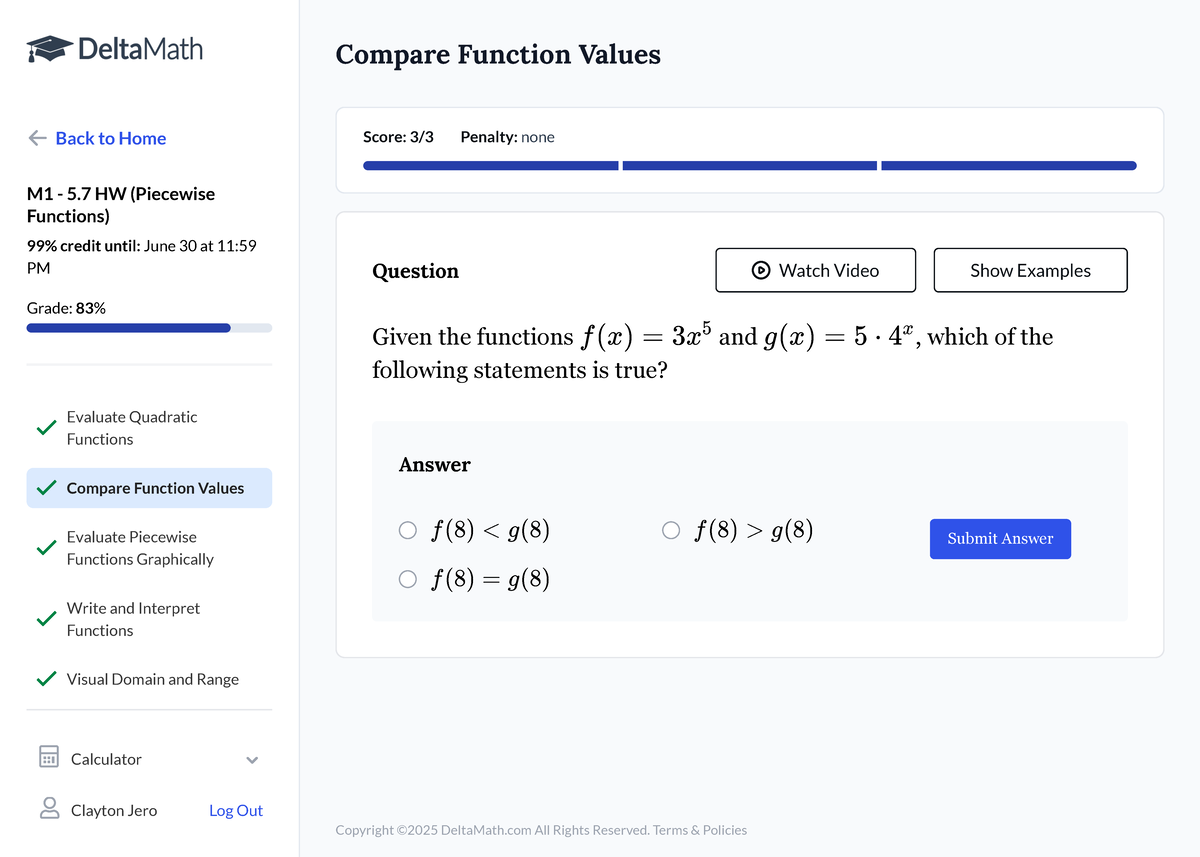Choose the f(8) = g(8) radio button

[408, 579]
